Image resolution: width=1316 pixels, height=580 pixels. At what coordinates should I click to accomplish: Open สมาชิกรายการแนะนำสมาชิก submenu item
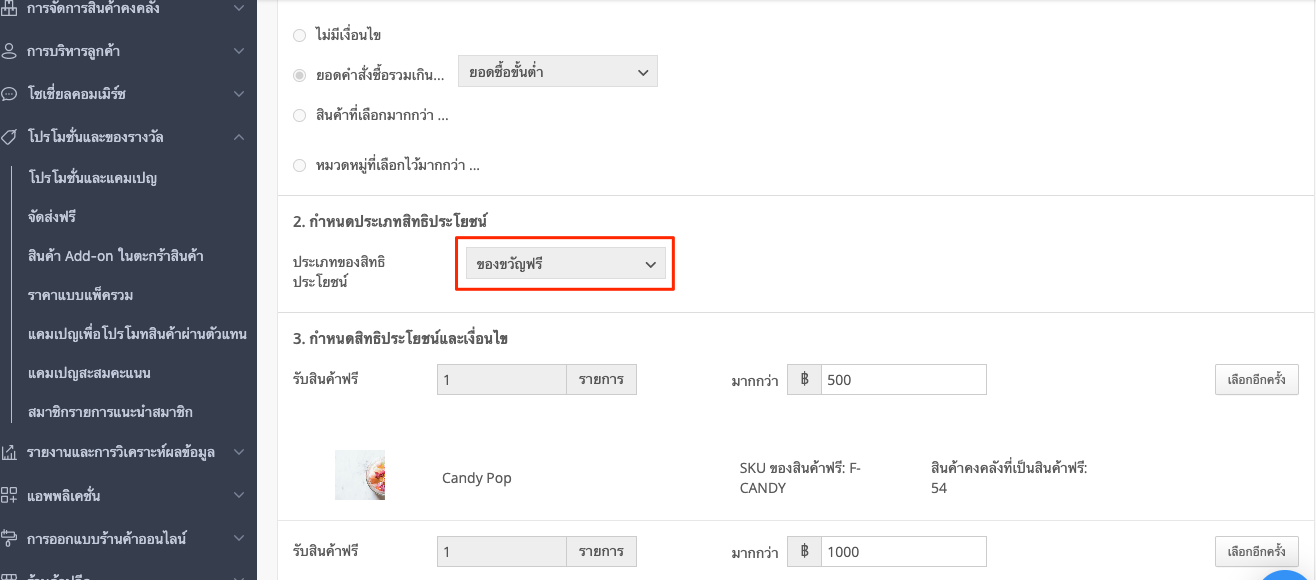110,412
